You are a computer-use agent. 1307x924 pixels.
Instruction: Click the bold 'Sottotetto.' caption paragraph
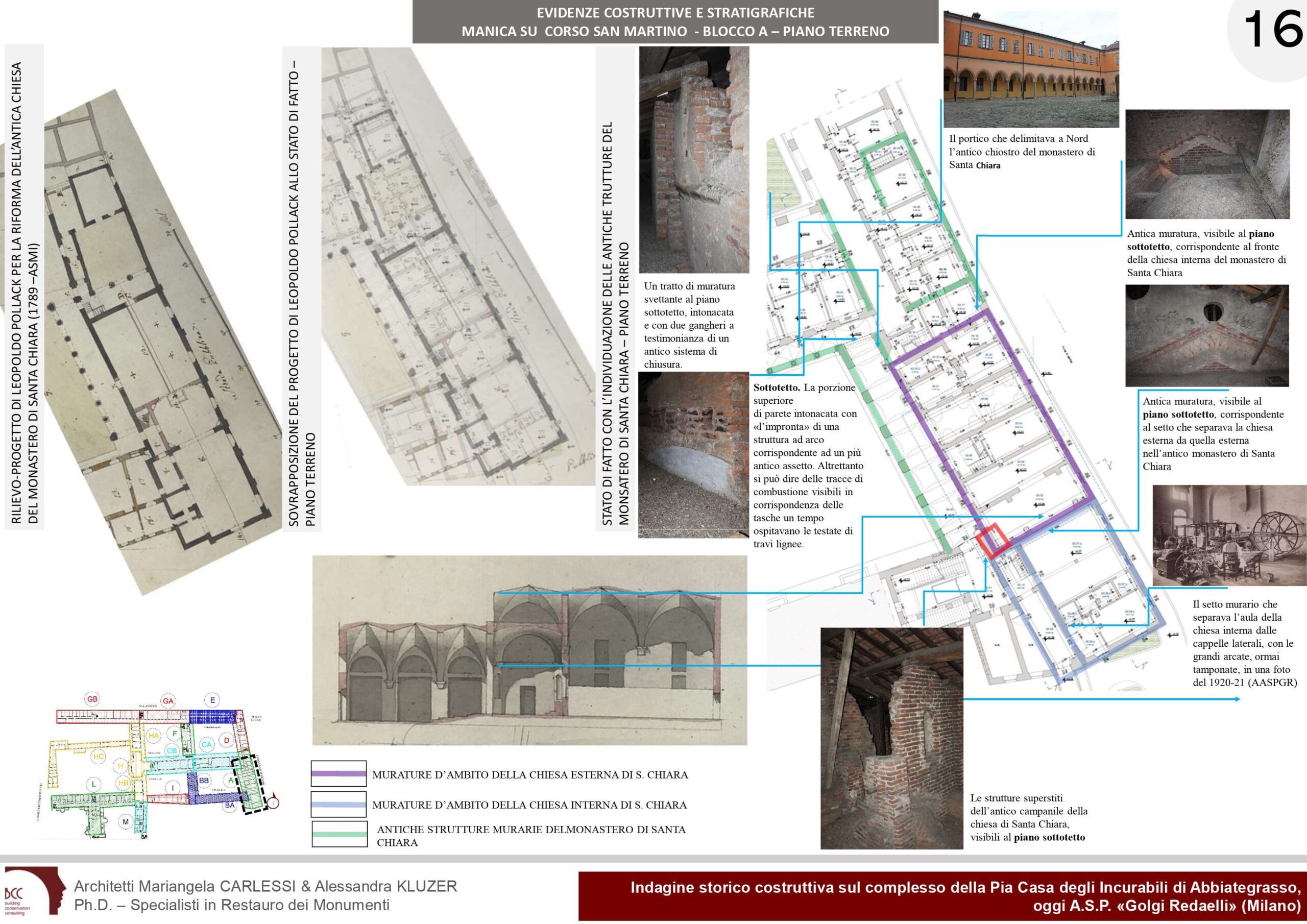pyautogui.click(x=808, y=466)
